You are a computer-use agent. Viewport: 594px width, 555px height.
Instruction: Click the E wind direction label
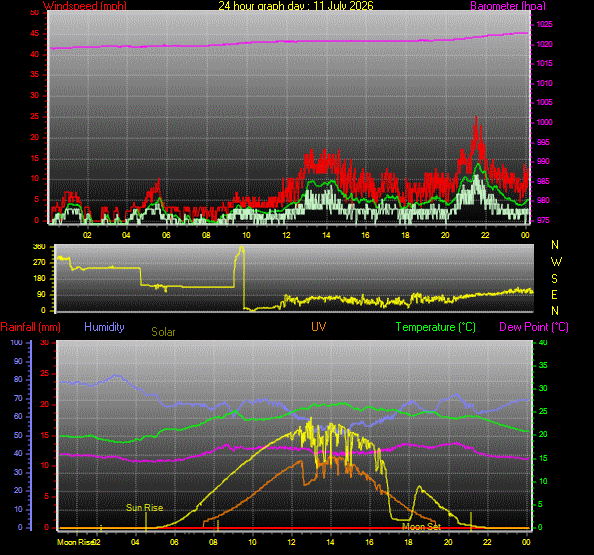point(555,295)
